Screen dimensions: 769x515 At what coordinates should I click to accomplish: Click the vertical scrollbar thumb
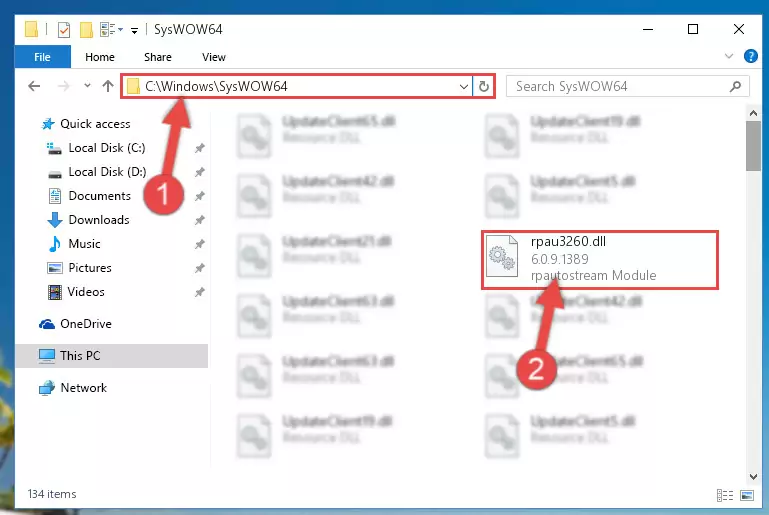click(x=753, y=146)
